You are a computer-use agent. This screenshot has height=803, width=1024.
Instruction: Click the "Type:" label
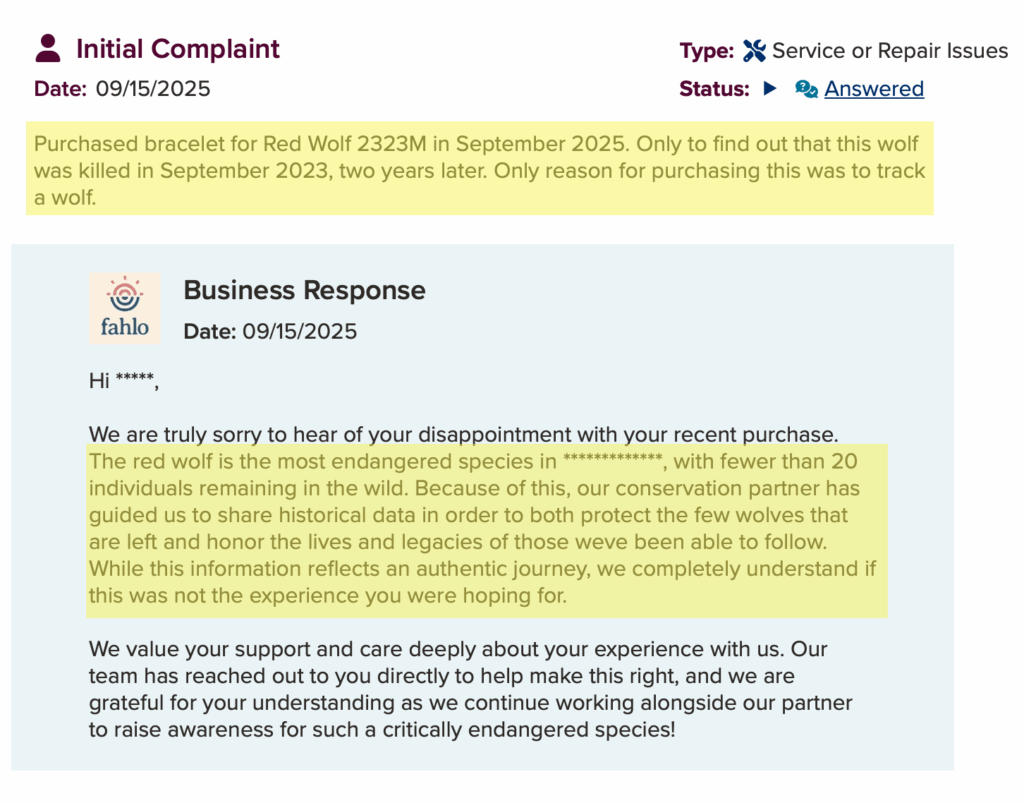pos(707,50)
